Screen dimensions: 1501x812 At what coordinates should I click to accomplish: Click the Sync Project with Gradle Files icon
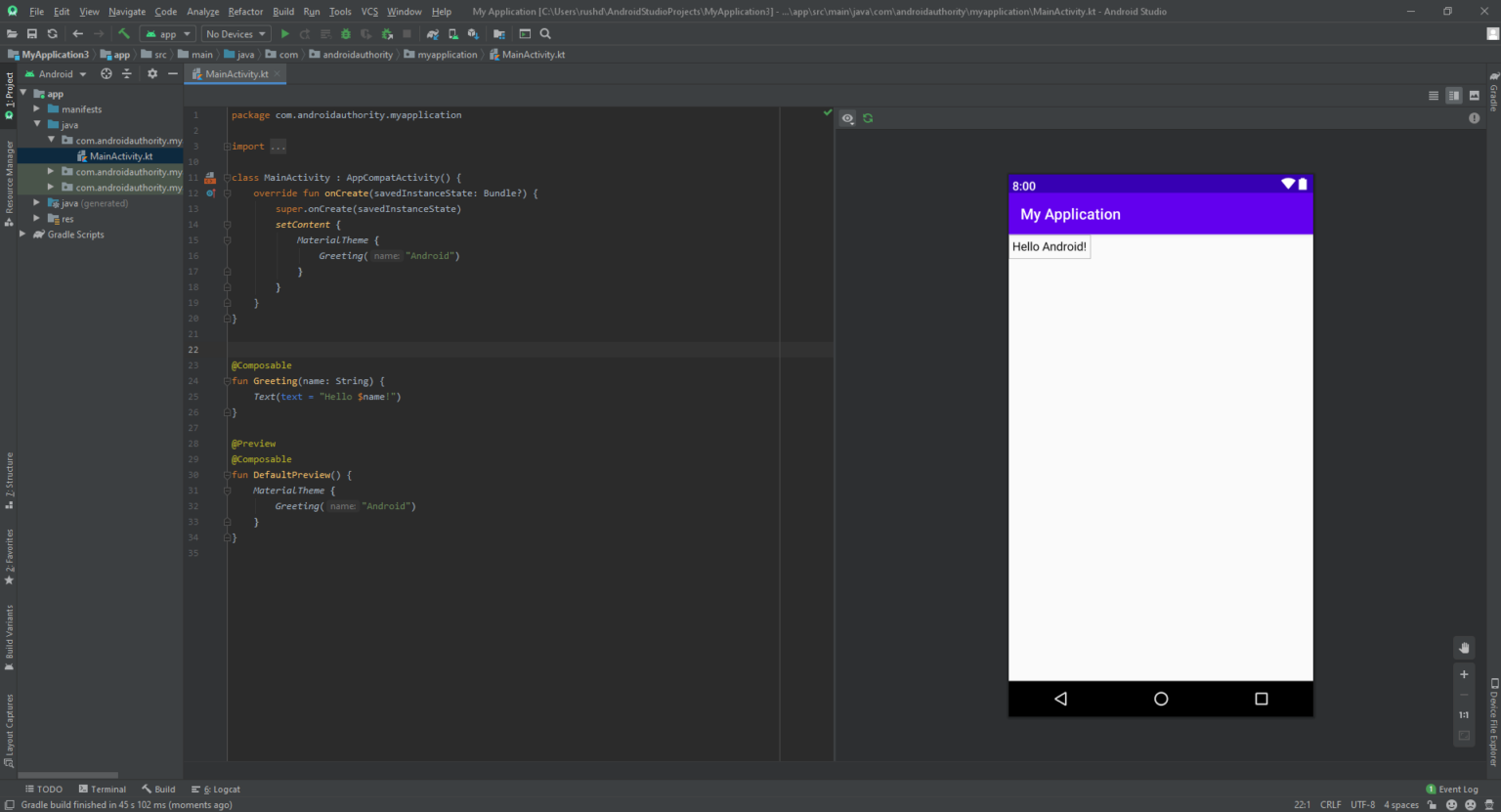coord(433,33)
